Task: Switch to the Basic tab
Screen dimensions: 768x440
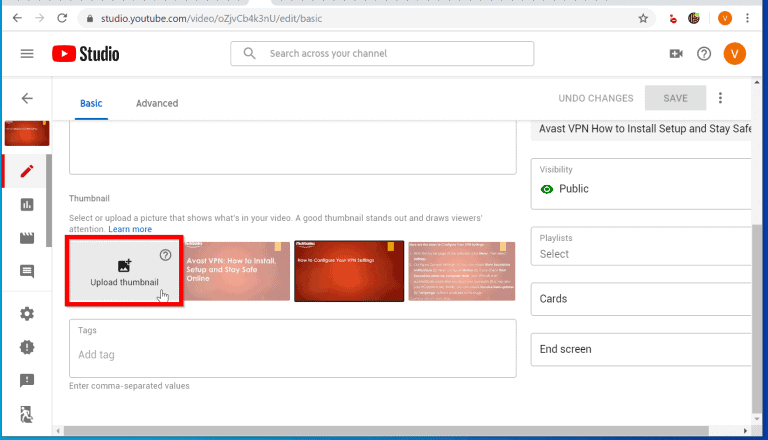Action: 91,103
